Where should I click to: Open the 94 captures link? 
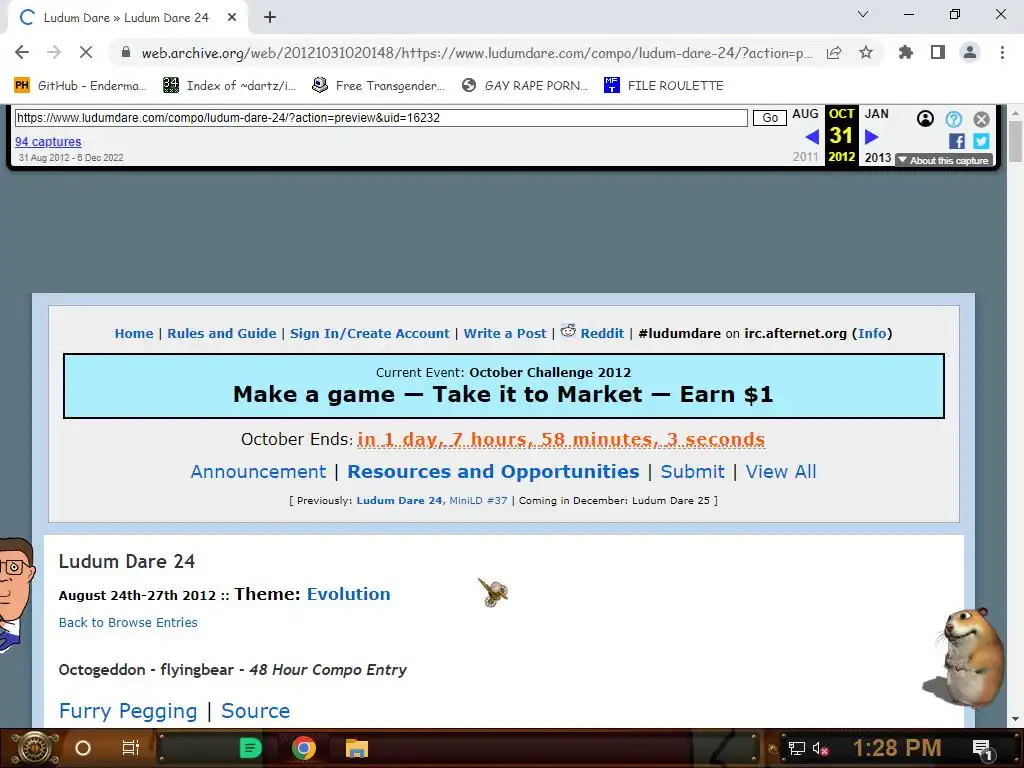48,142
